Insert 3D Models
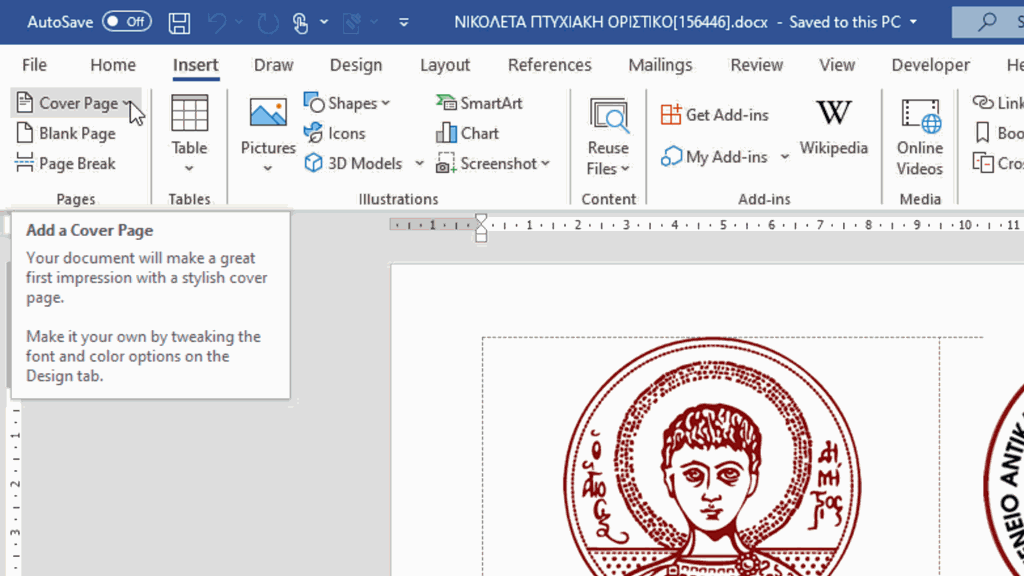Screen dimensions: 1024x576 pos(356,163)
